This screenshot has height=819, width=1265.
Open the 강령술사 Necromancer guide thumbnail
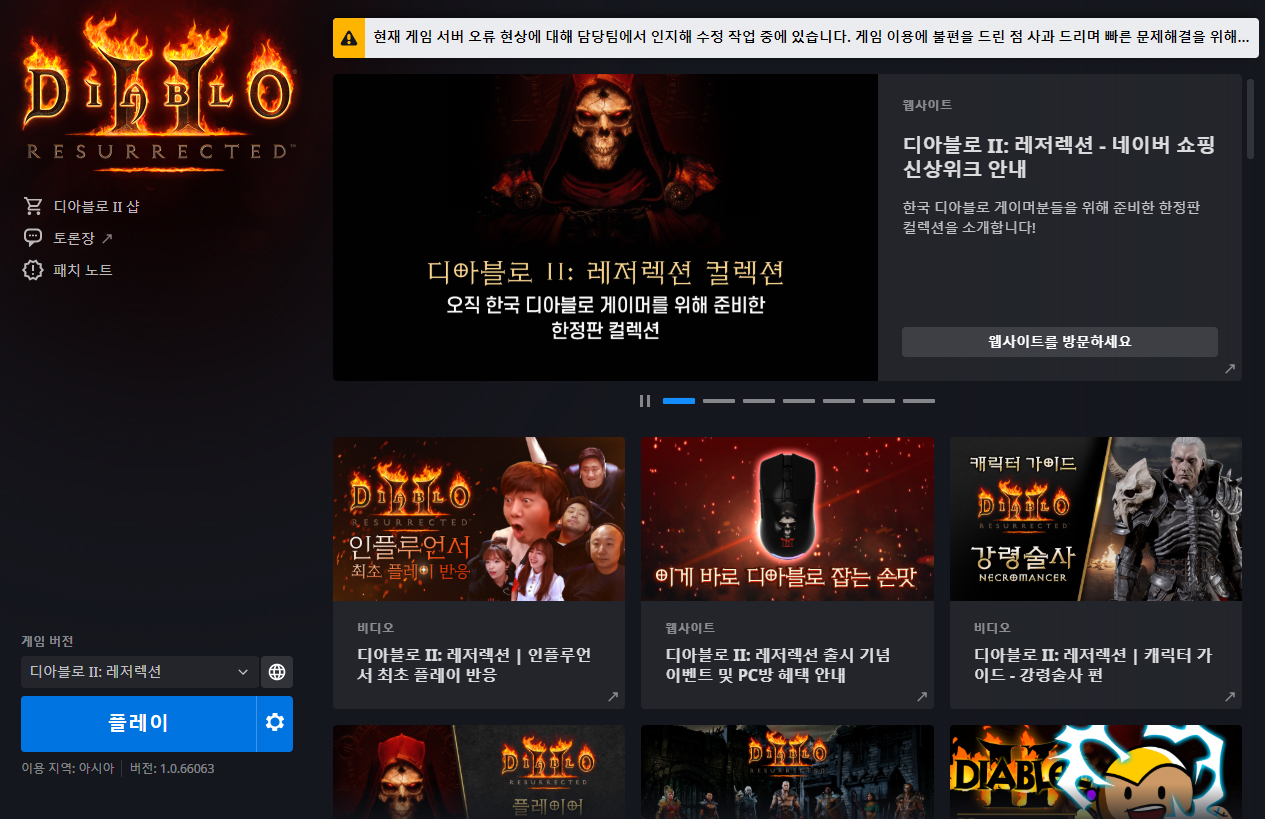[x=1096, y=519]
